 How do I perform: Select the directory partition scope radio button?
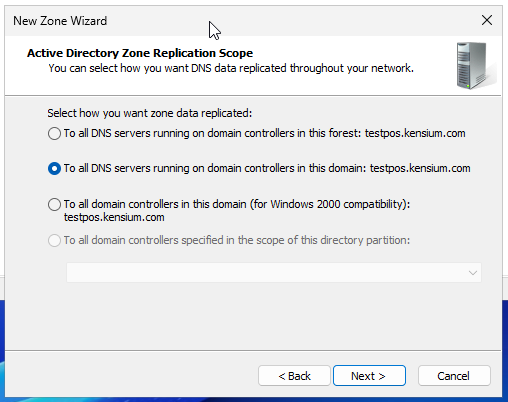click(x=54, y=240)
